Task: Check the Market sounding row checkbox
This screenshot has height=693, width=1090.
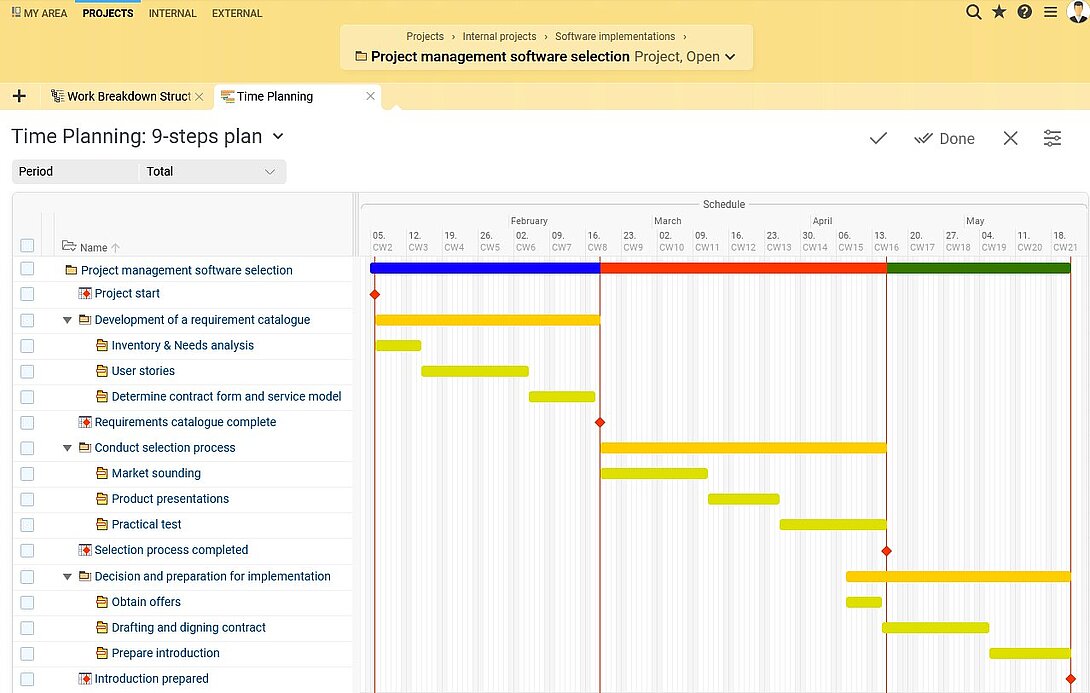Action: (27, 474)
